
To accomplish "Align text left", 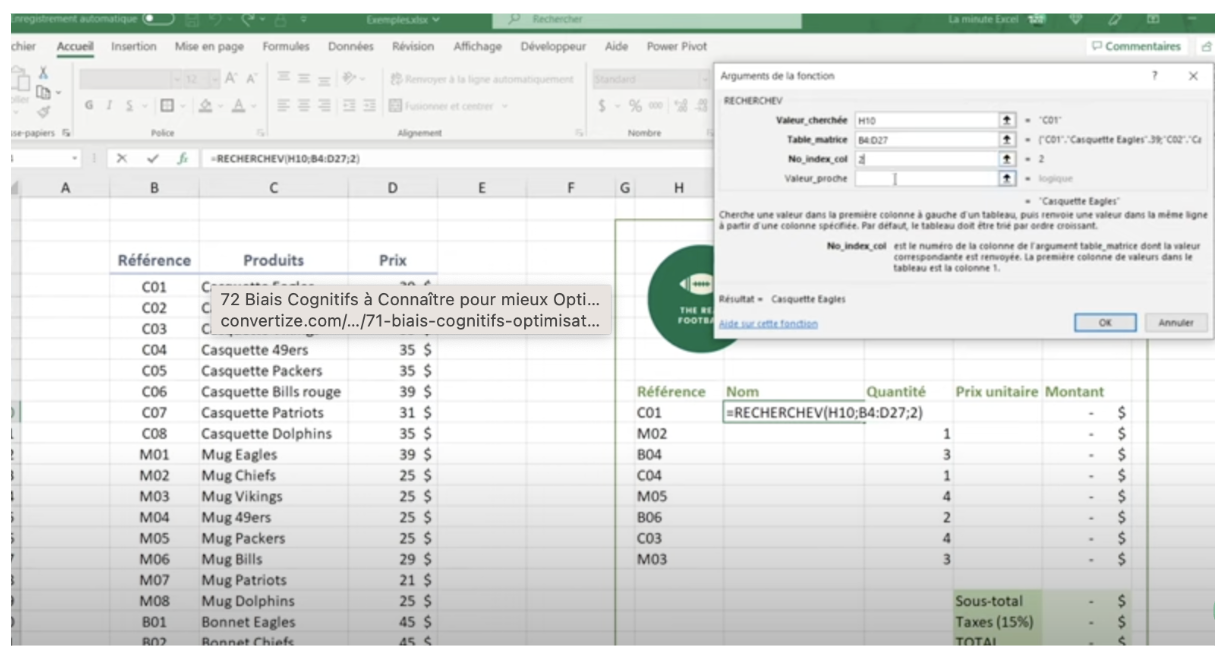I will pos(283,106).
